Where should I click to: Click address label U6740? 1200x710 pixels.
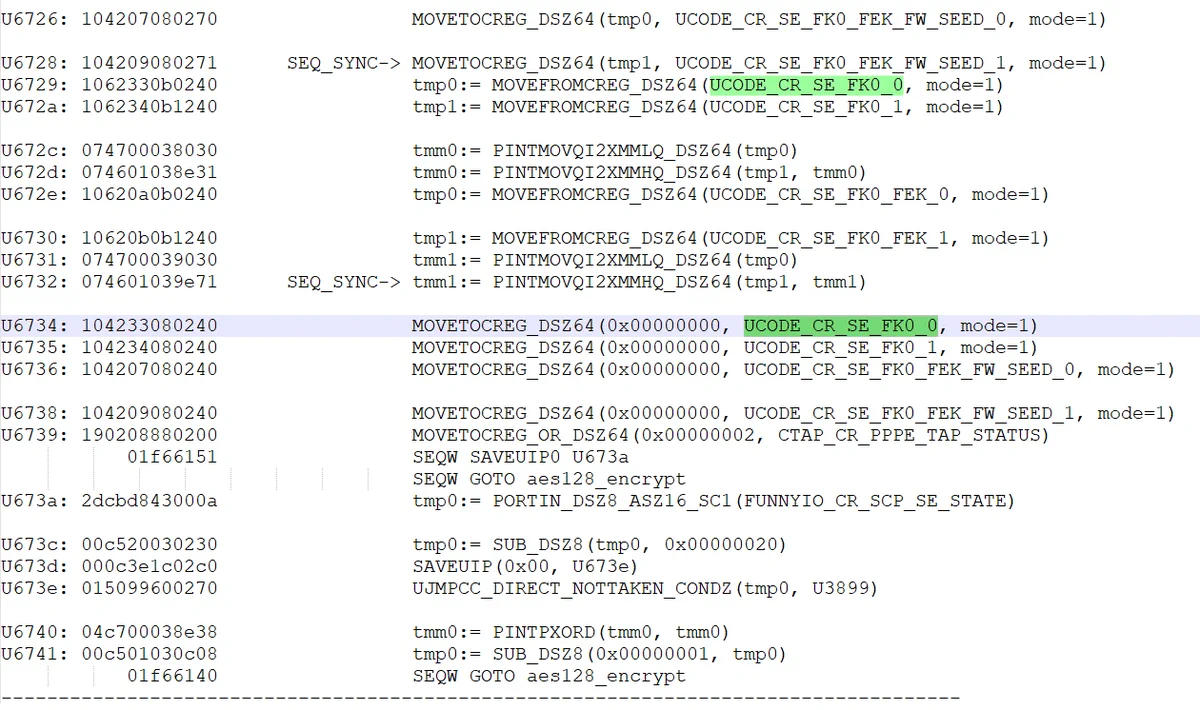(x=35, y=633)
